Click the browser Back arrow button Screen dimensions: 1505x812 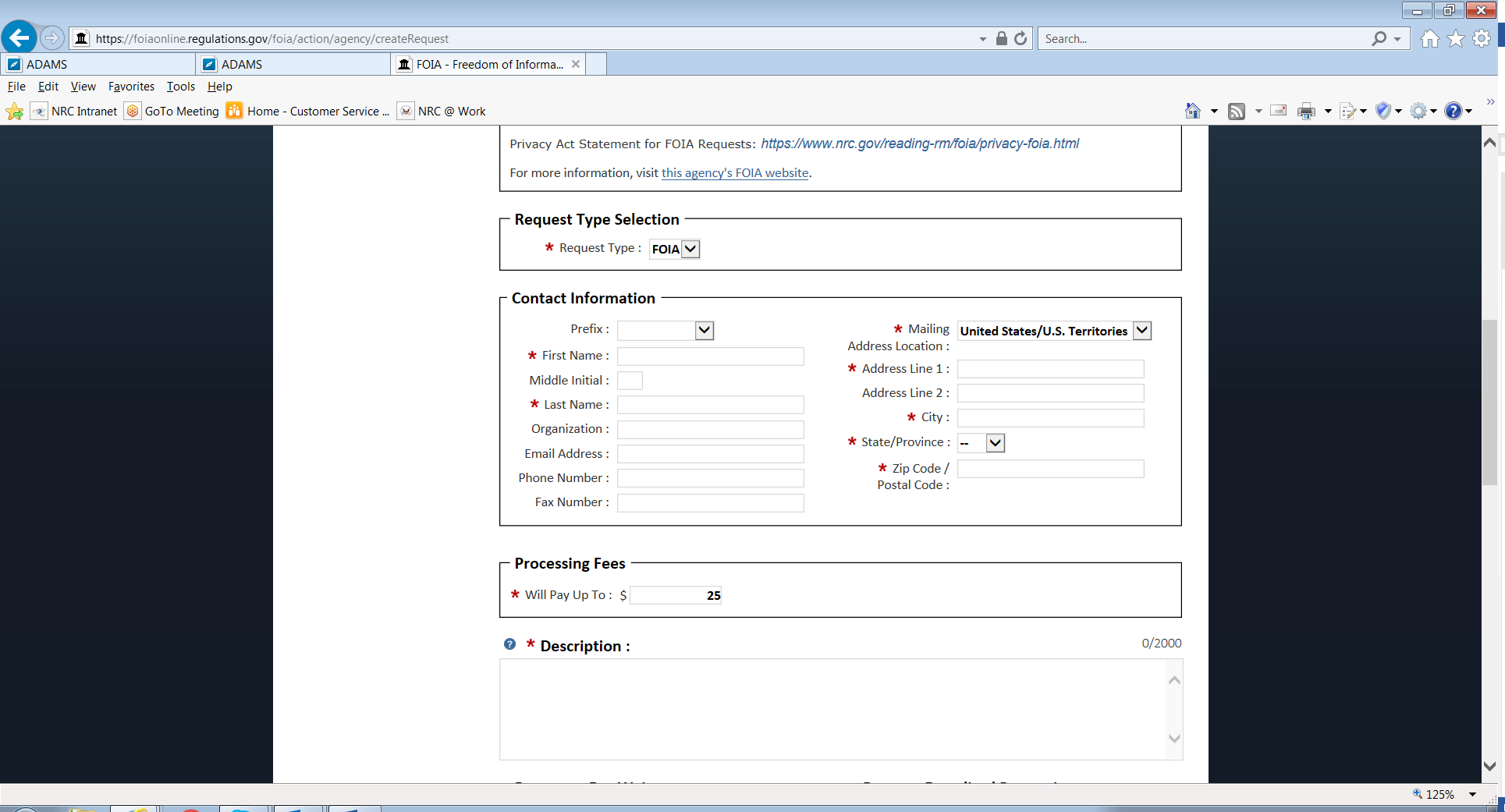(x=20, y=37)
